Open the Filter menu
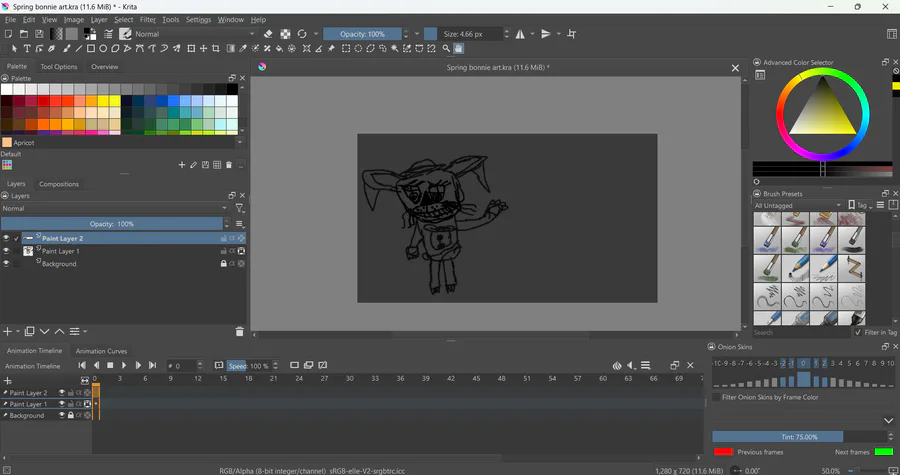900x475 pixels. [148, 20]
